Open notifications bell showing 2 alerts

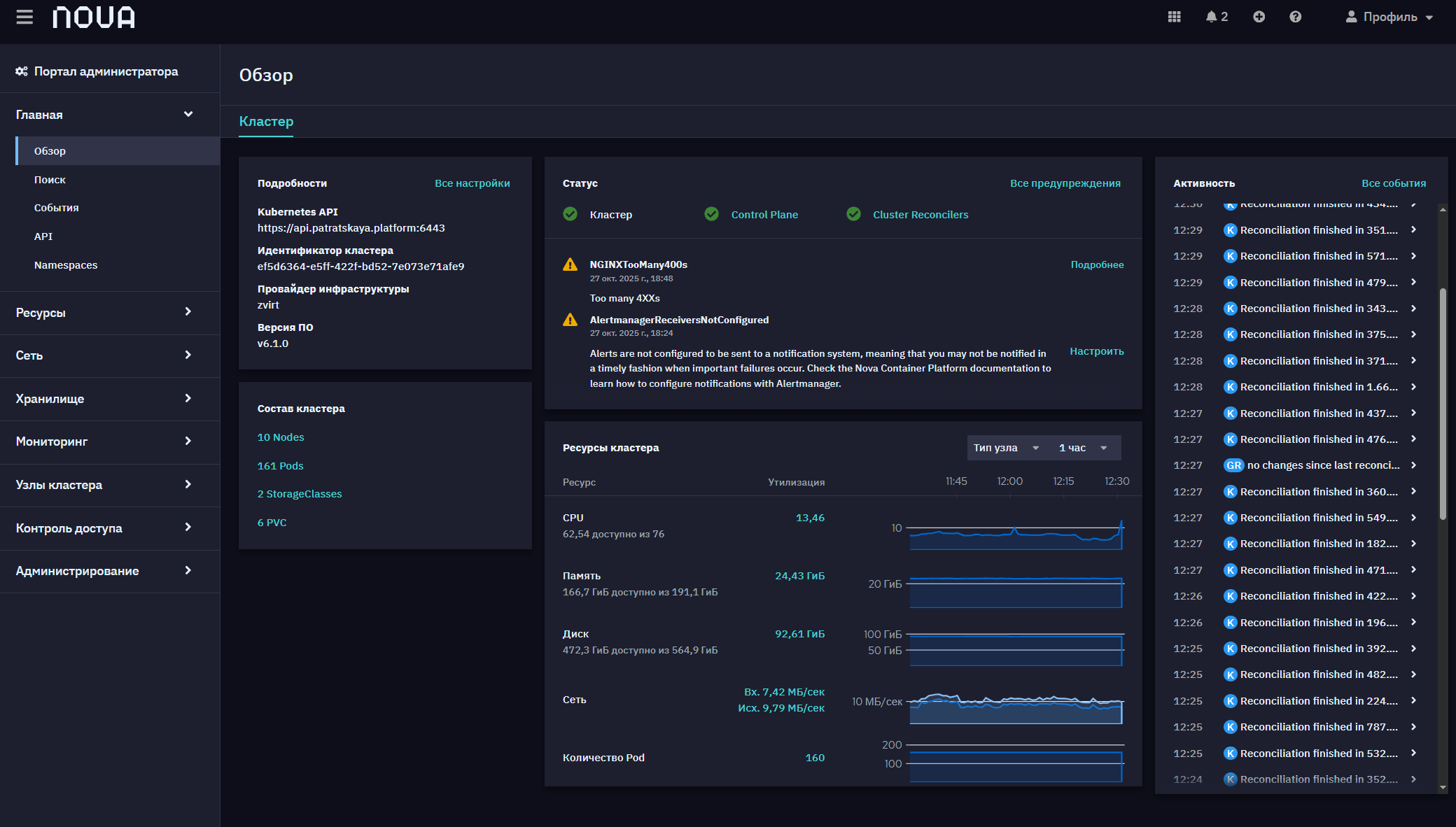(x=1217, y=17)
